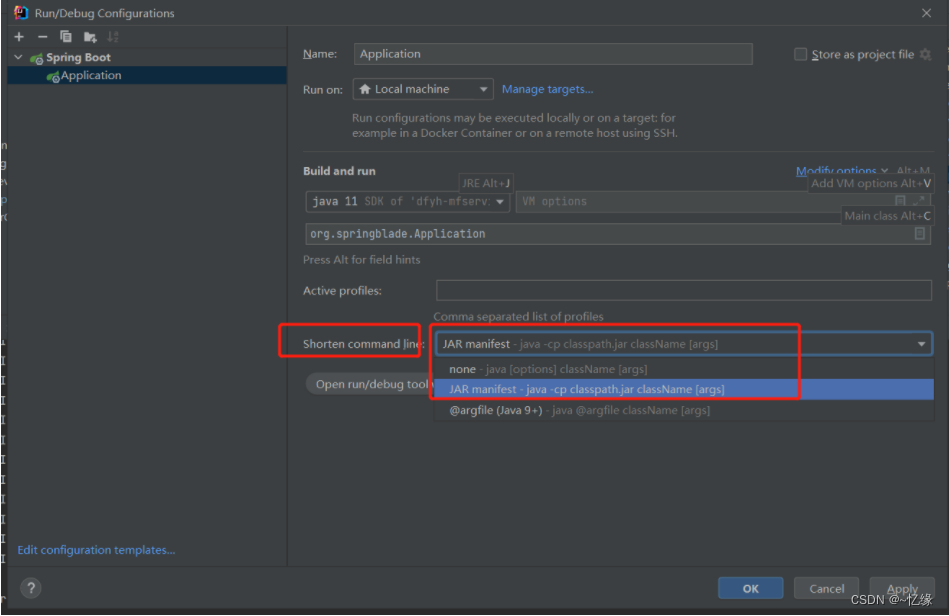This screenshot has width=949, height=616.
Task: Click the Cancel button
Action: (x=826, y=589)
